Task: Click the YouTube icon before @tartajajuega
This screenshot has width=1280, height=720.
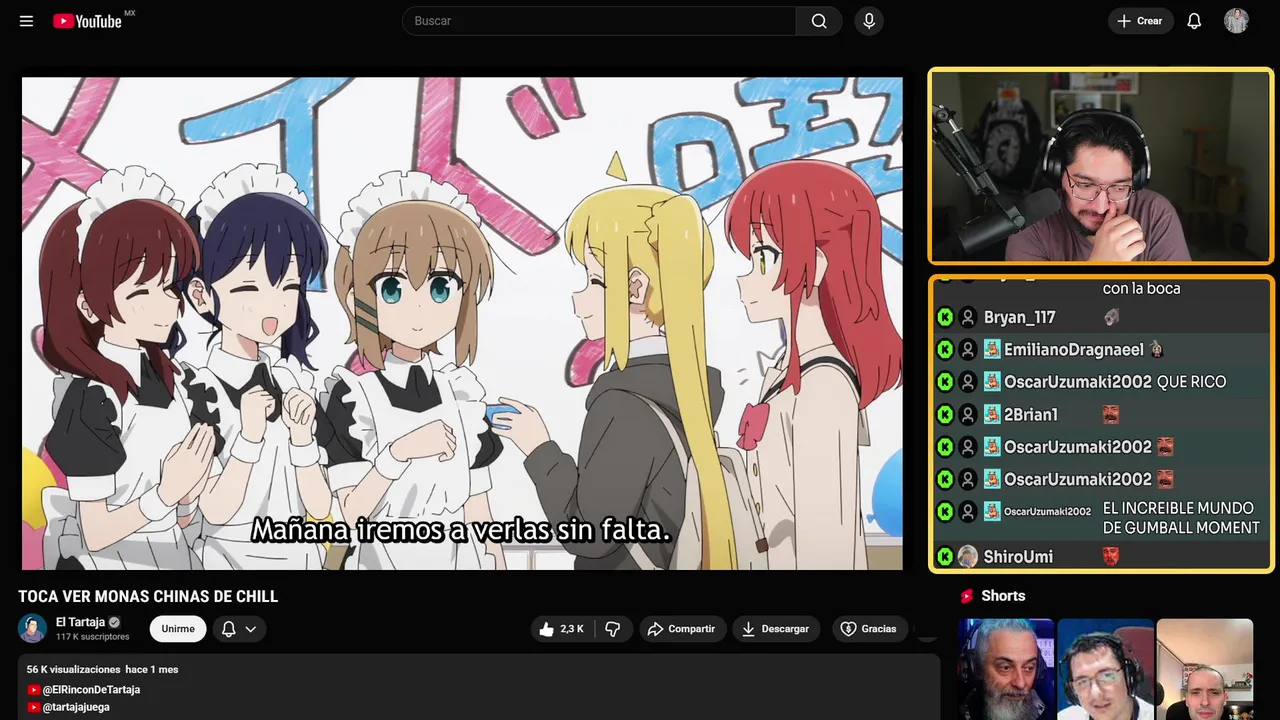Action: pos(34,707)
